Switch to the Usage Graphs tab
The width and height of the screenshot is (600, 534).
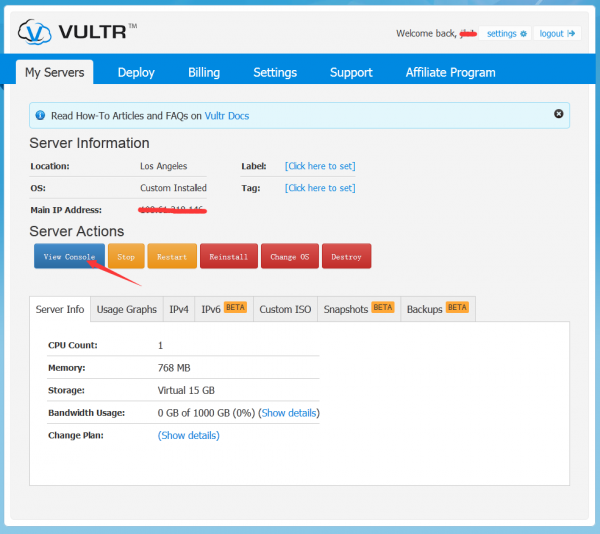point(127,309)
